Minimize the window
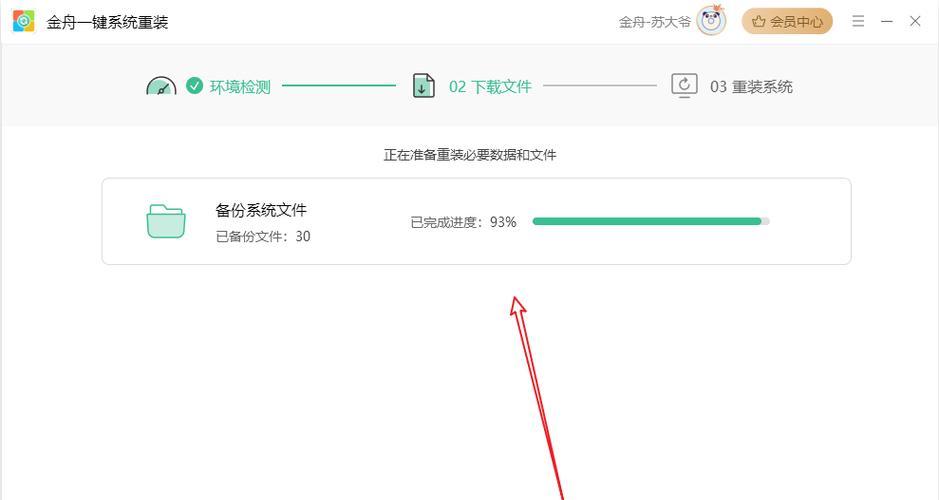This screenshot has height=500, width=939. coord(887,22)
